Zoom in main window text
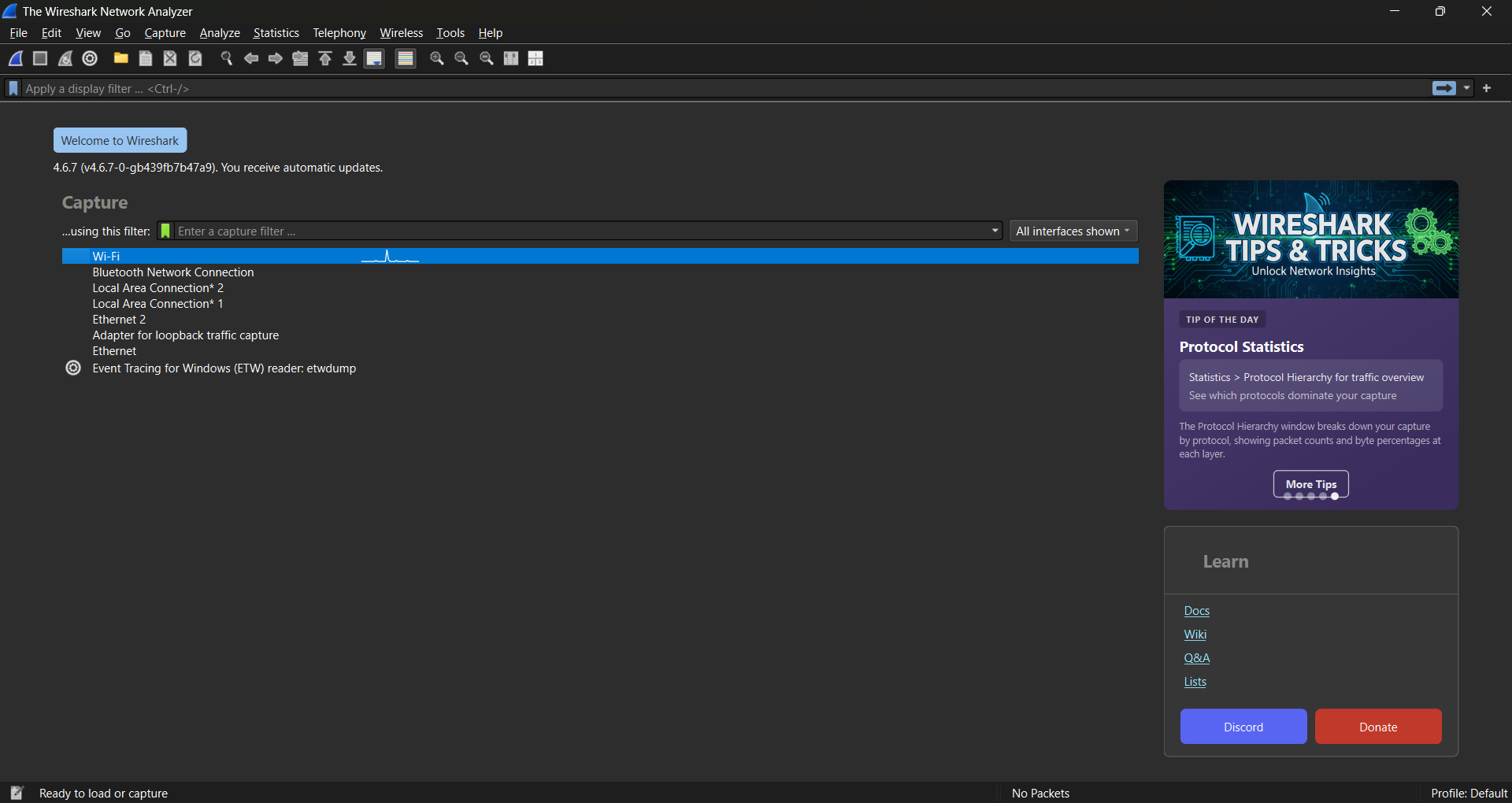This screenshot has width=1512, height=803. tap(437, 59)
